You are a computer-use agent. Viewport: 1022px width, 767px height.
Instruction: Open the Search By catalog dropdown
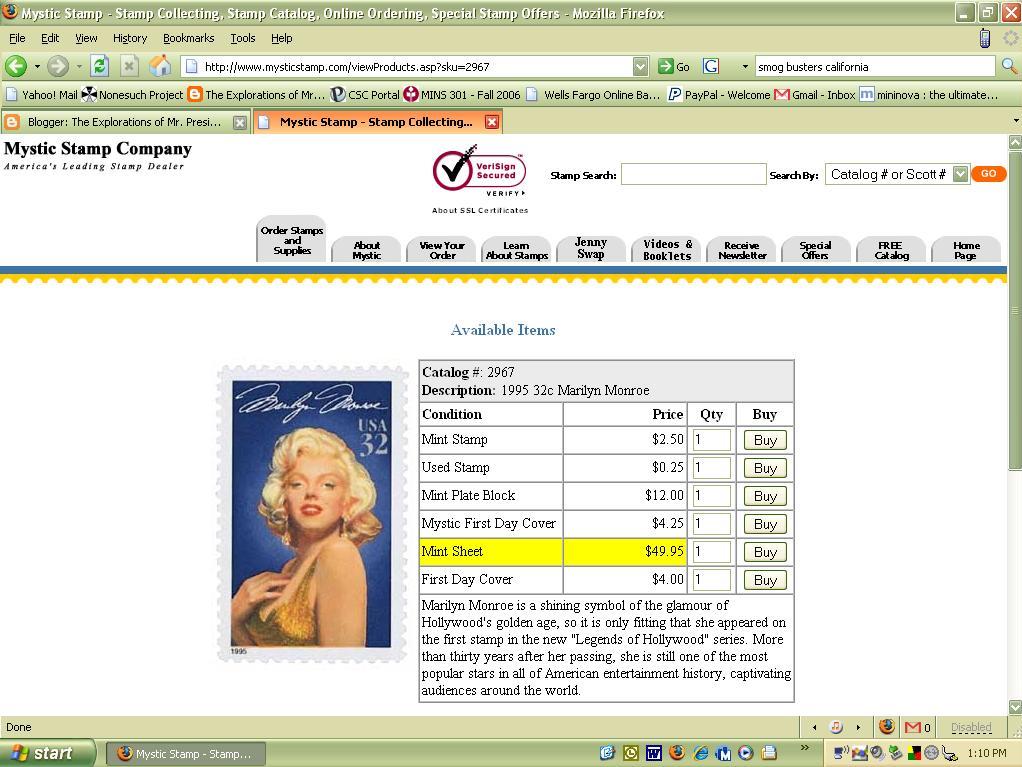[x=897, y=174]
